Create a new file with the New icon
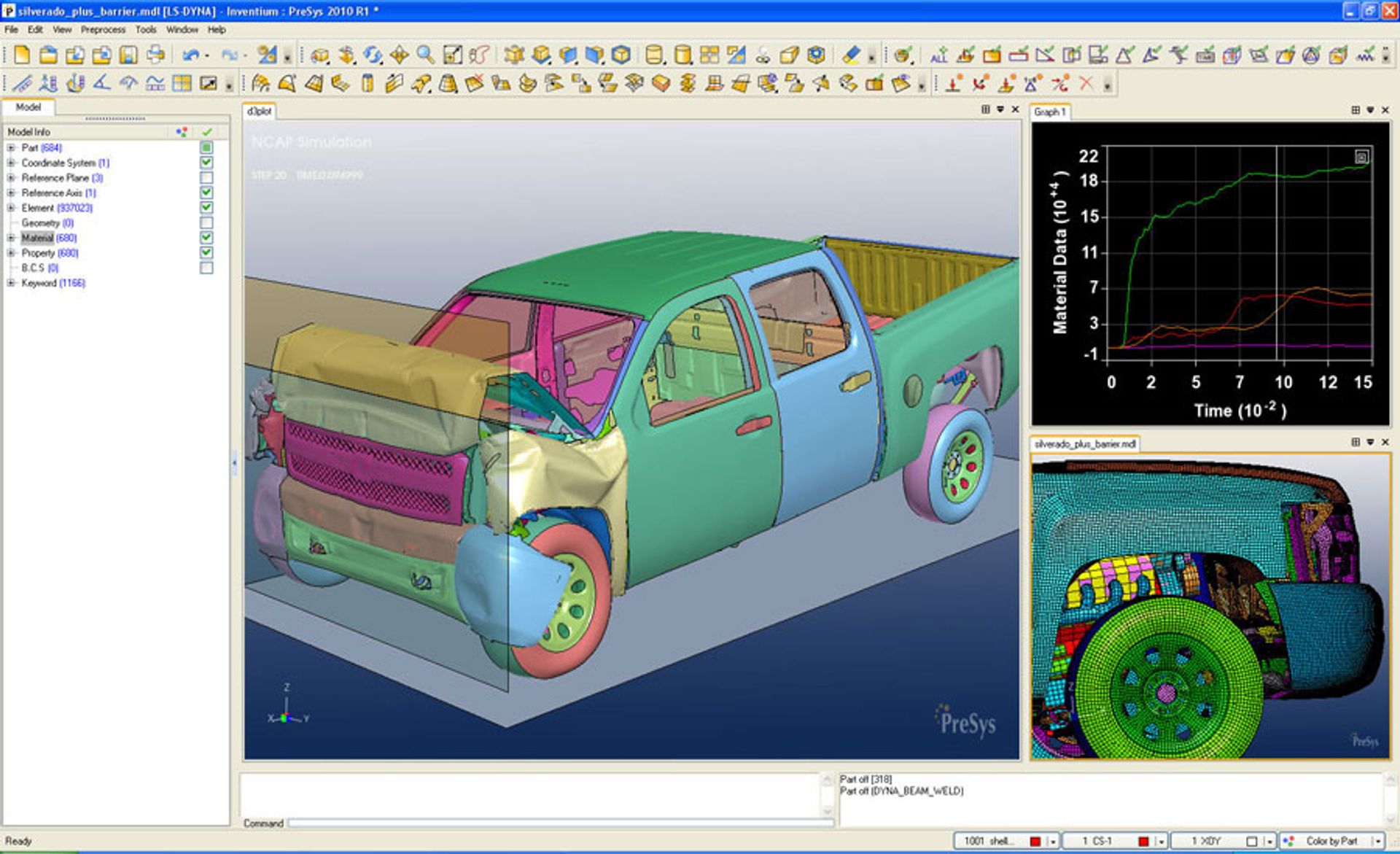 22,55
